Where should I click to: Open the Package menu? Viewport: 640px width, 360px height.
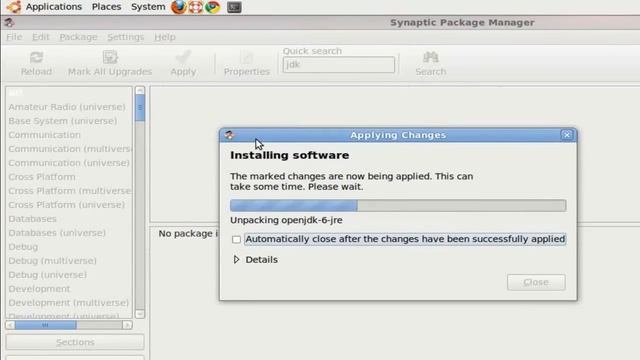pos(78,37)
